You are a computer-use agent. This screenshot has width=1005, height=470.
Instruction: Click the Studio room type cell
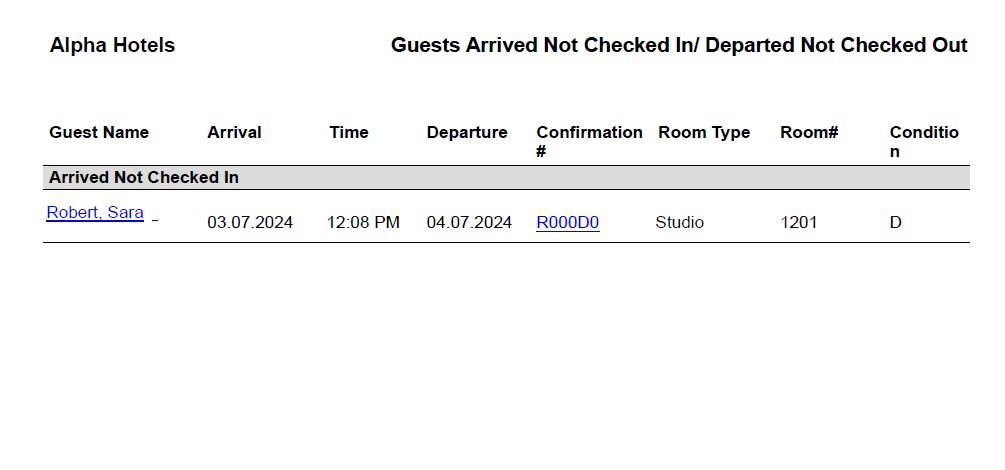coord(680,223)
